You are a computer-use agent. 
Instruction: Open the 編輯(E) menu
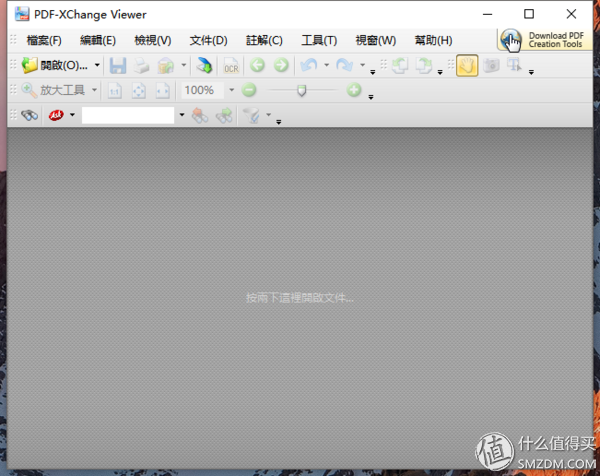pos(98,40)
